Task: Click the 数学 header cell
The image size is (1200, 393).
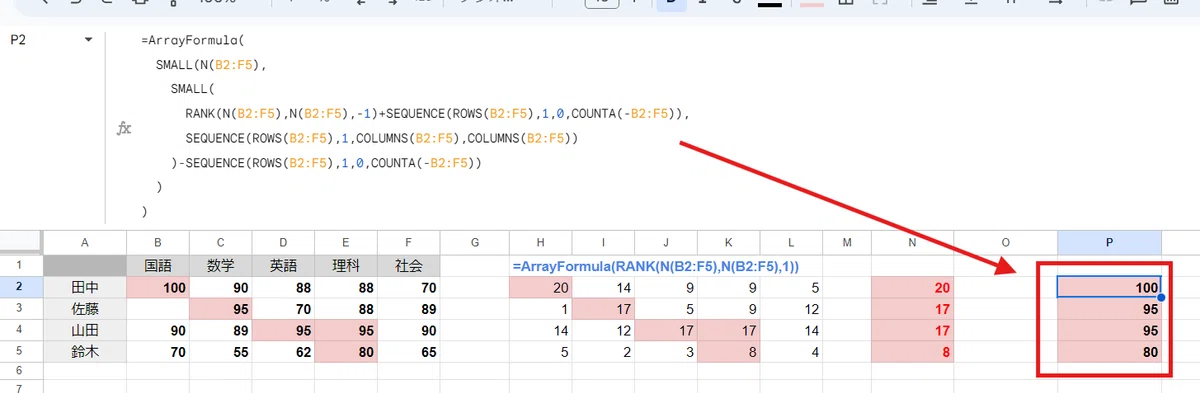Action: tap(220, 266)
